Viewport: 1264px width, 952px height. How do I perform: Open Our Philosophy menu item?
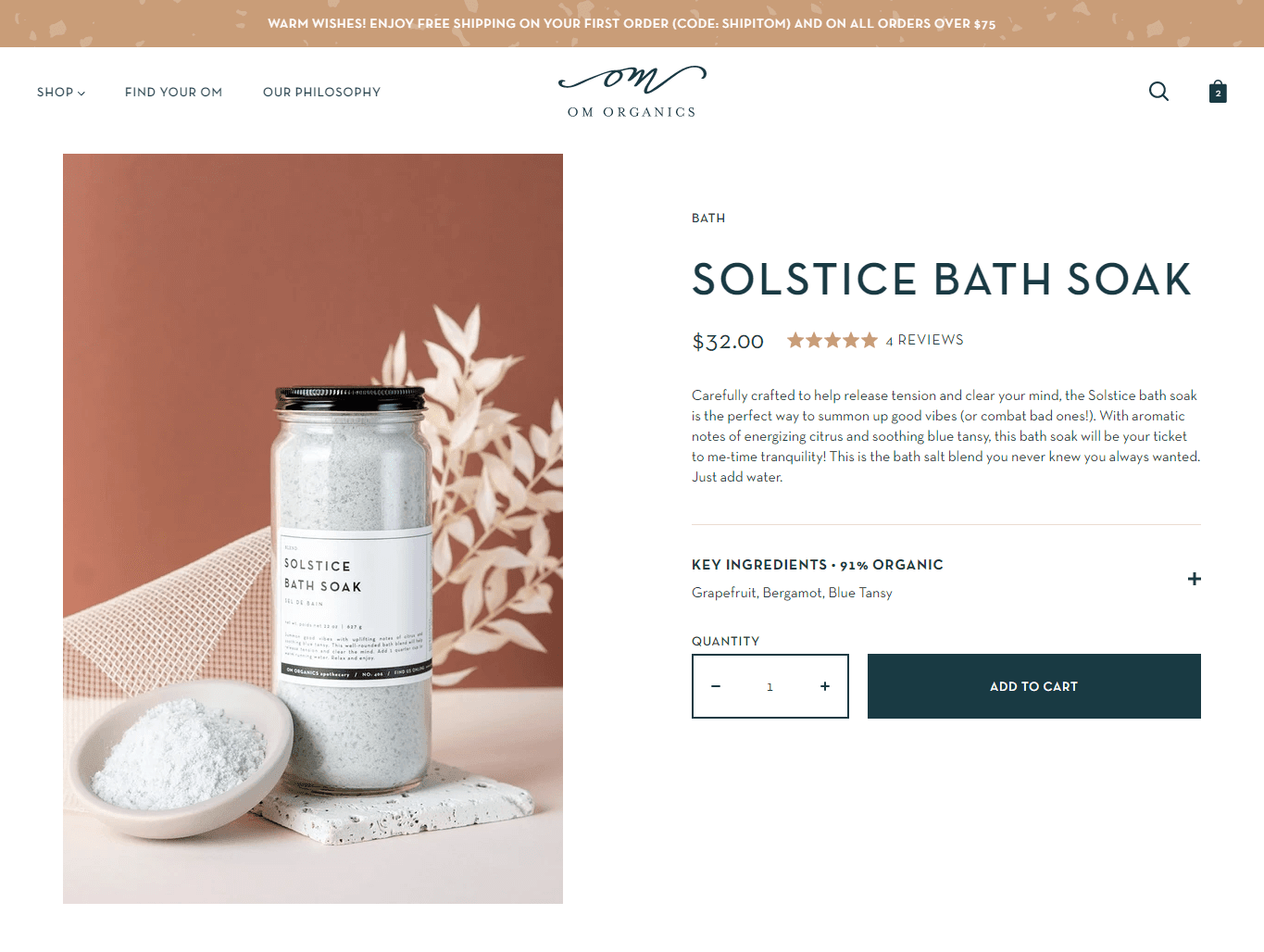(x=321, y=92)
